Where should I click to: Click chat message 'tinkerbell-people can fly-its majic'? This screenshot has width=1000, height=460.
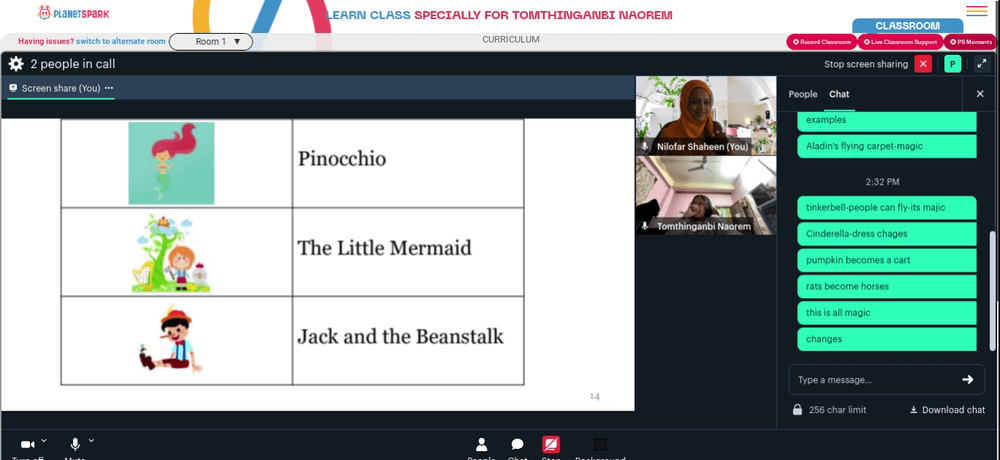[x=886, y=207]
